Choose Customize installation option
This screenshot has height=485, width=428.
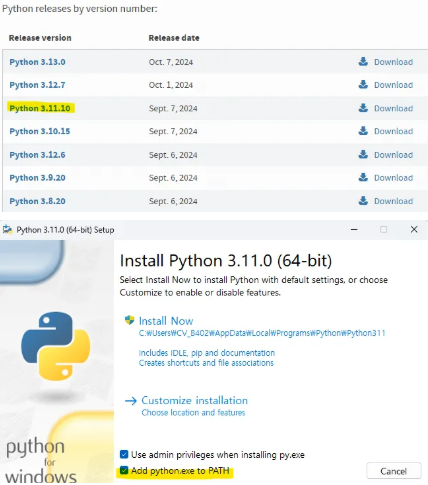tap(195, 400)
